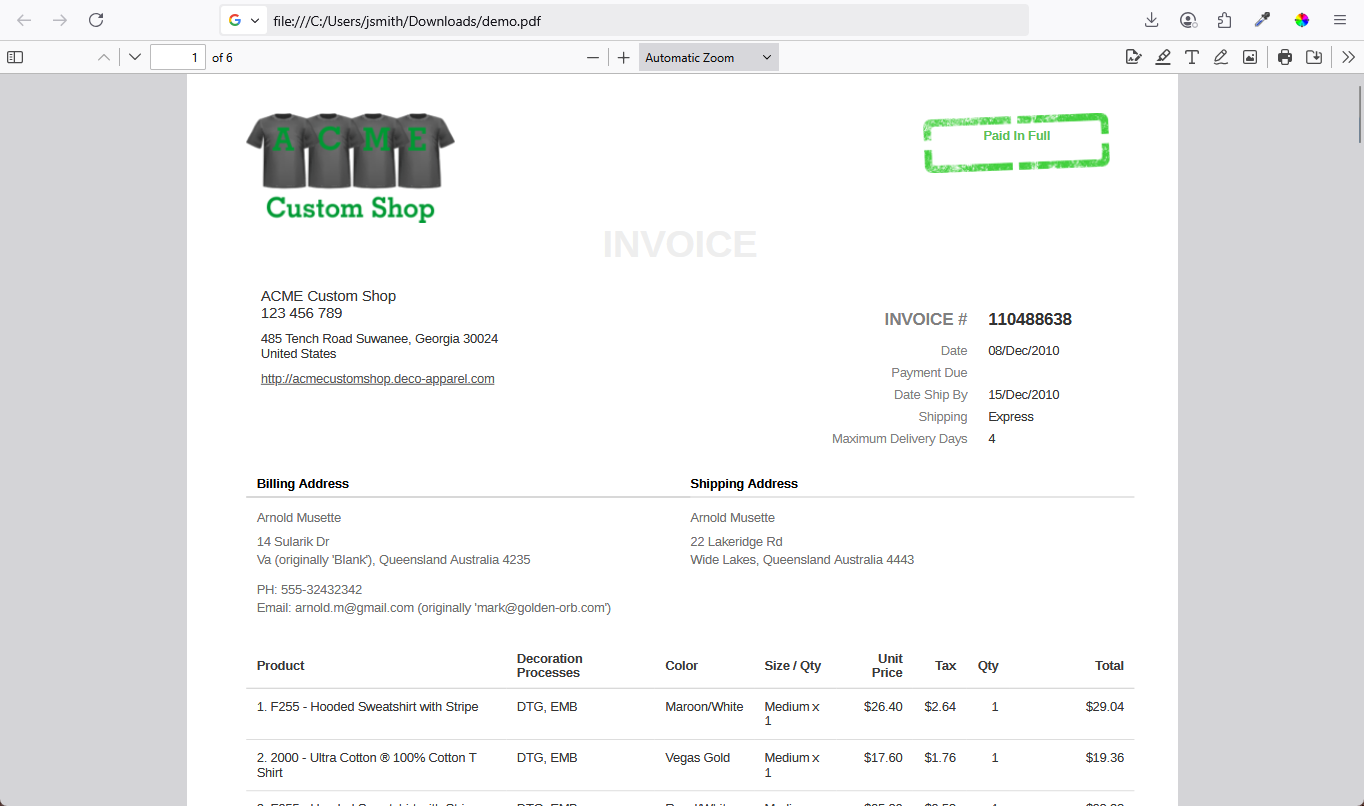The image size is (1364, 806).
Task: Click the page number input field
Action: point(178,58)
